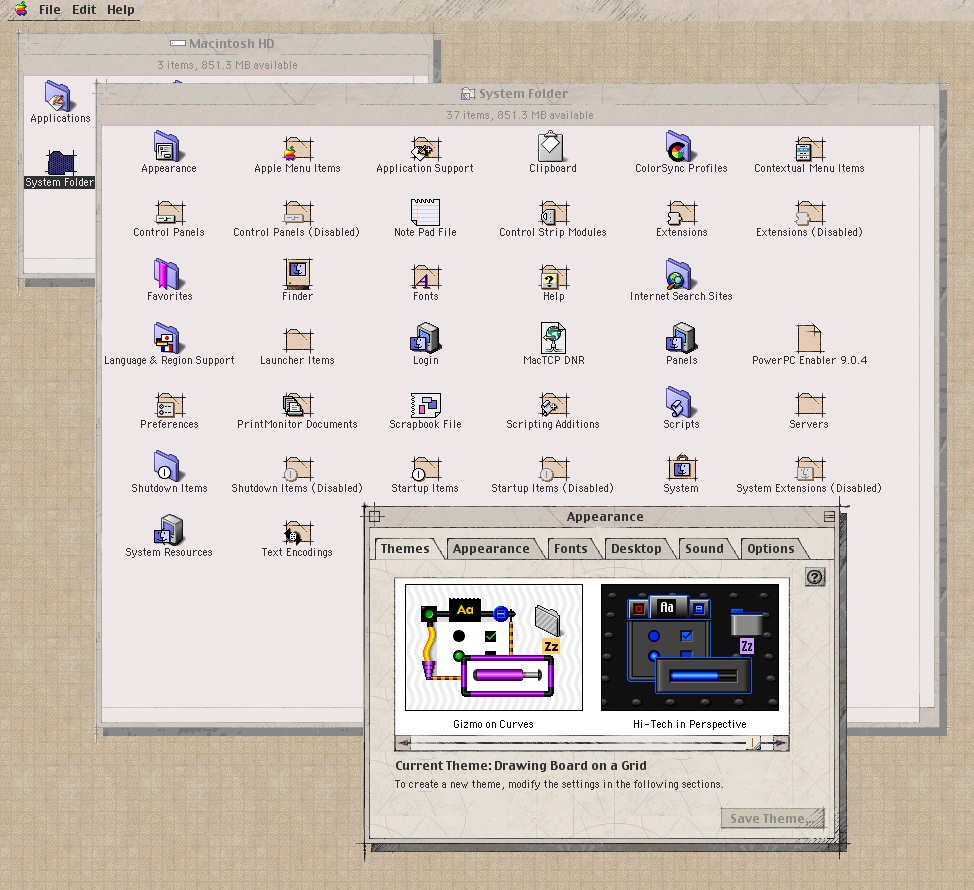Open the Apple Menu Items folder
Viewport: 974px width, 890px height.
click(298, 148)
